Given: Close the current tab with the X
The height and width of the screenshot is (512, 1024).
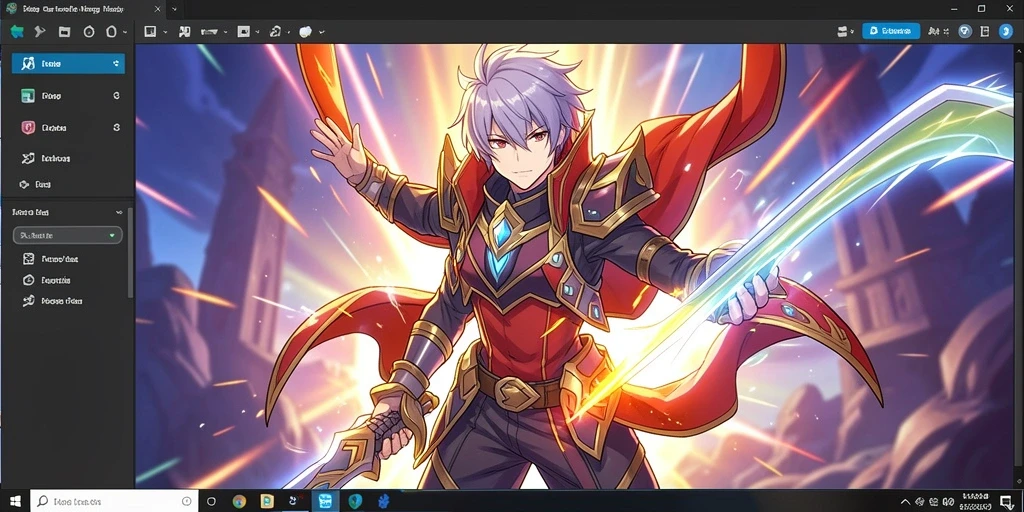Looking at the screenshot, I should click(155, 9).
